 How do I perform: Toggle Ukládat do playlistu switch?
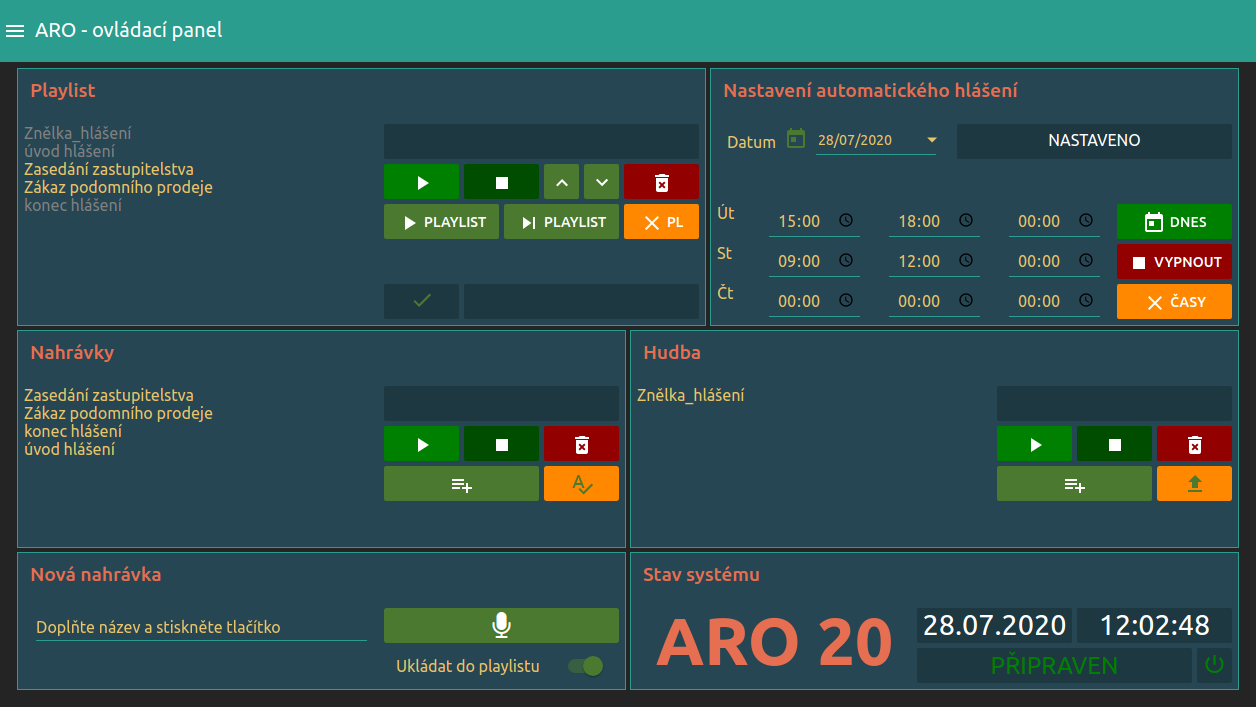(586, 666)
